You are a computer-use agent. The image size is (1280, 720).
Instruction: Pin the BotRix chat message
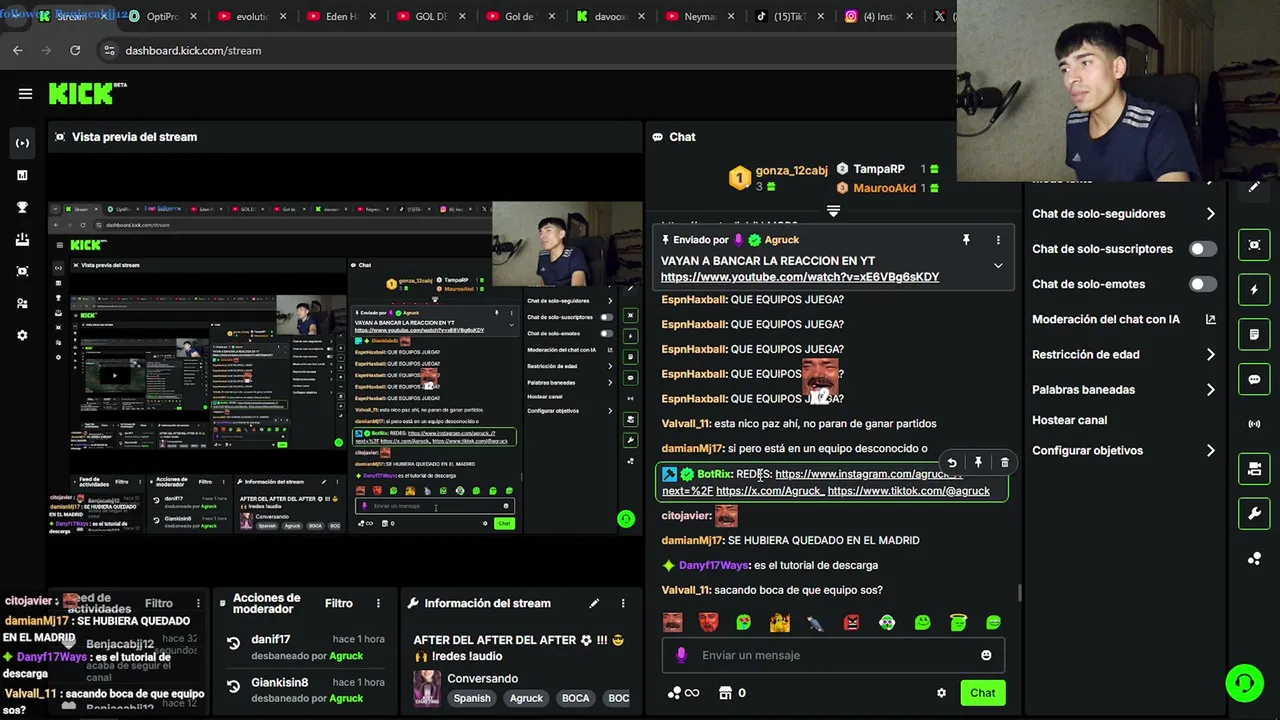click(x=978, y=462)
